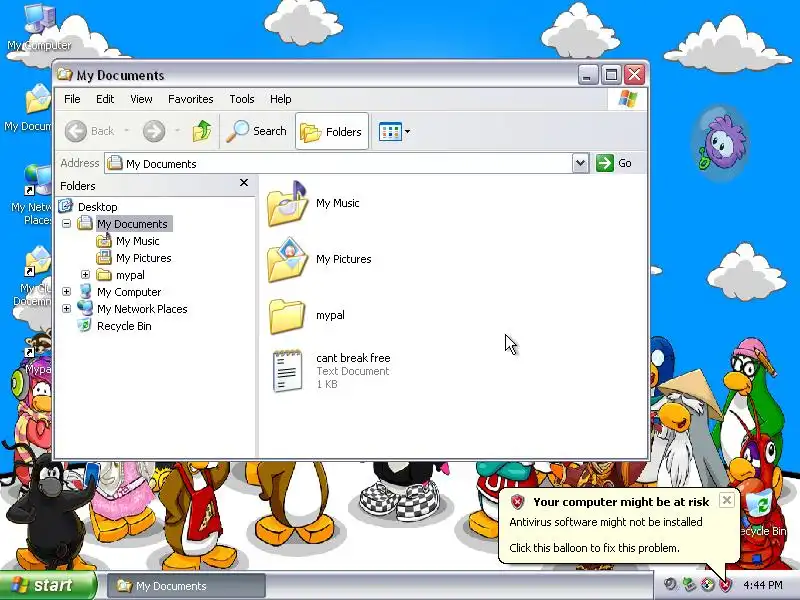Open the File menu
This screenshot has width=800, height=600.
[72, 99]
